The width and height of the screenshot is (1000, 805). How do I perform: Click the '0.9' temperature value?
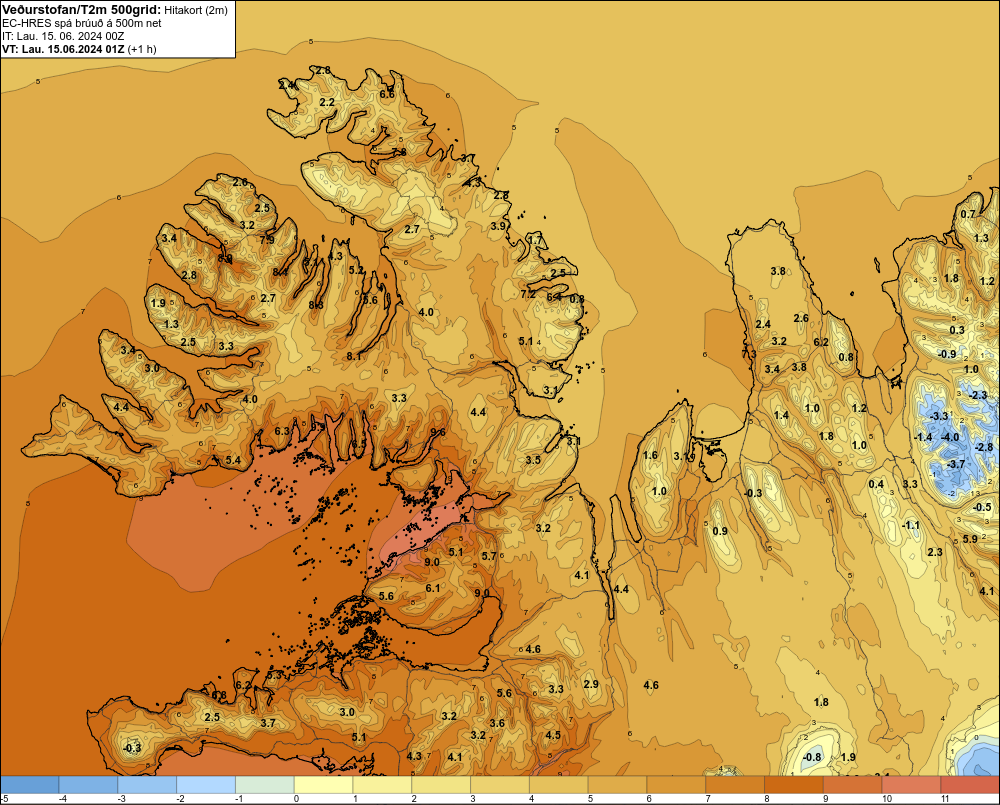(720, 531)
